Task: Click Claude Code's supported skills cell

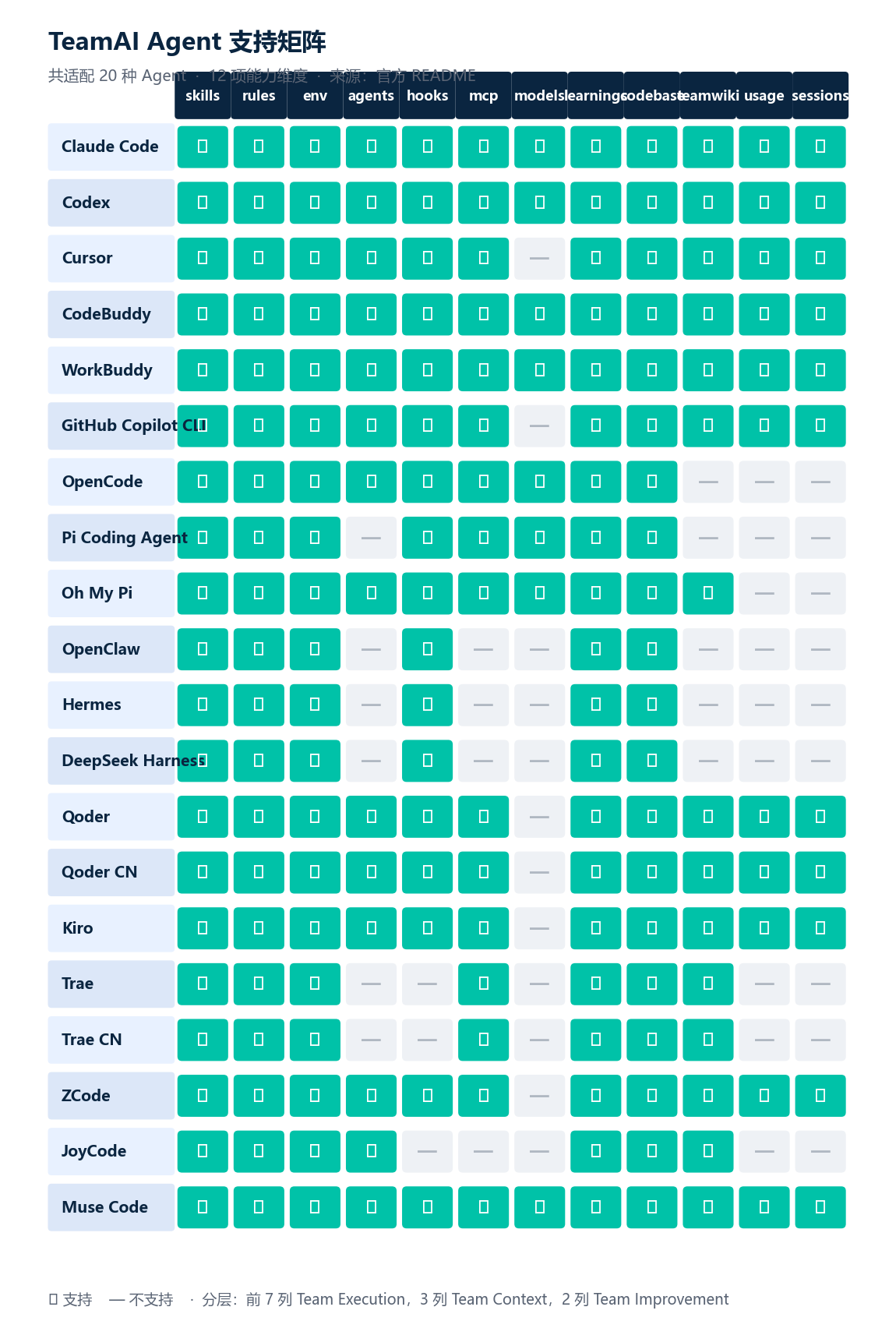Action: 203,147
